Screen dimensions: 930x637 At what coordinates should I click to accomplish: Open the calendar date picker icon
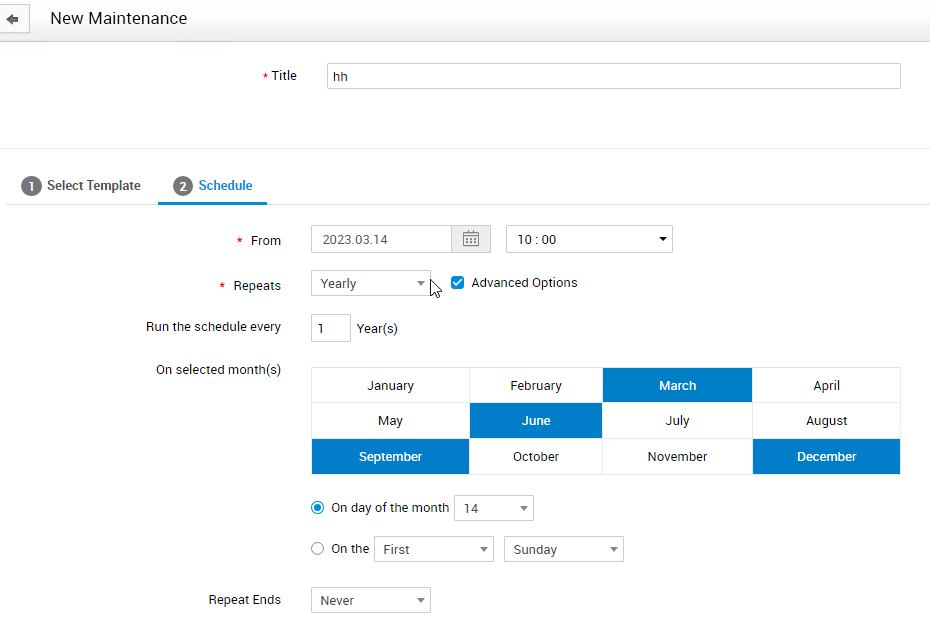[471, 239]
